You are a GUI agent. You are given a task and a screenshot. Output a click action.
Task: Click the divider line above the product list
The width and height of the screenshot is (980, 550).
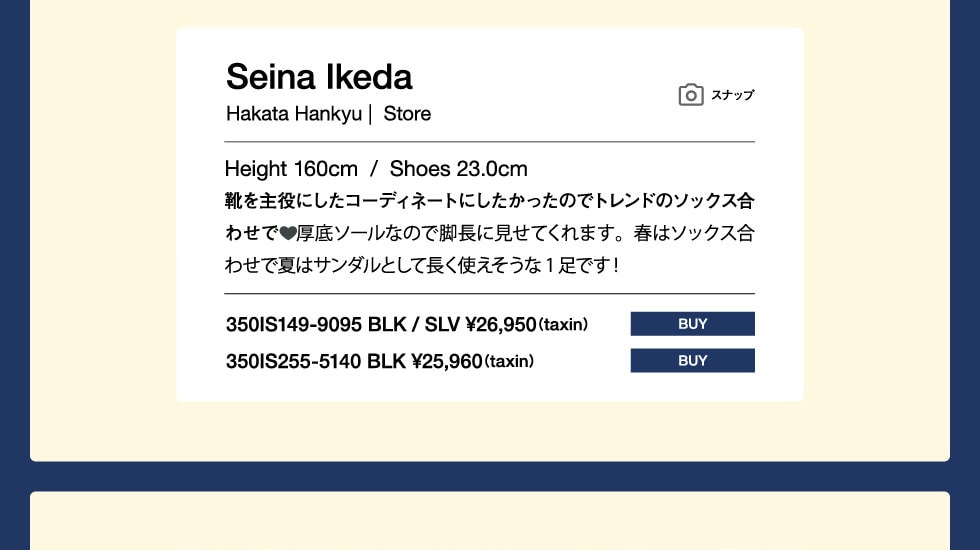click(x=489, y=294)
